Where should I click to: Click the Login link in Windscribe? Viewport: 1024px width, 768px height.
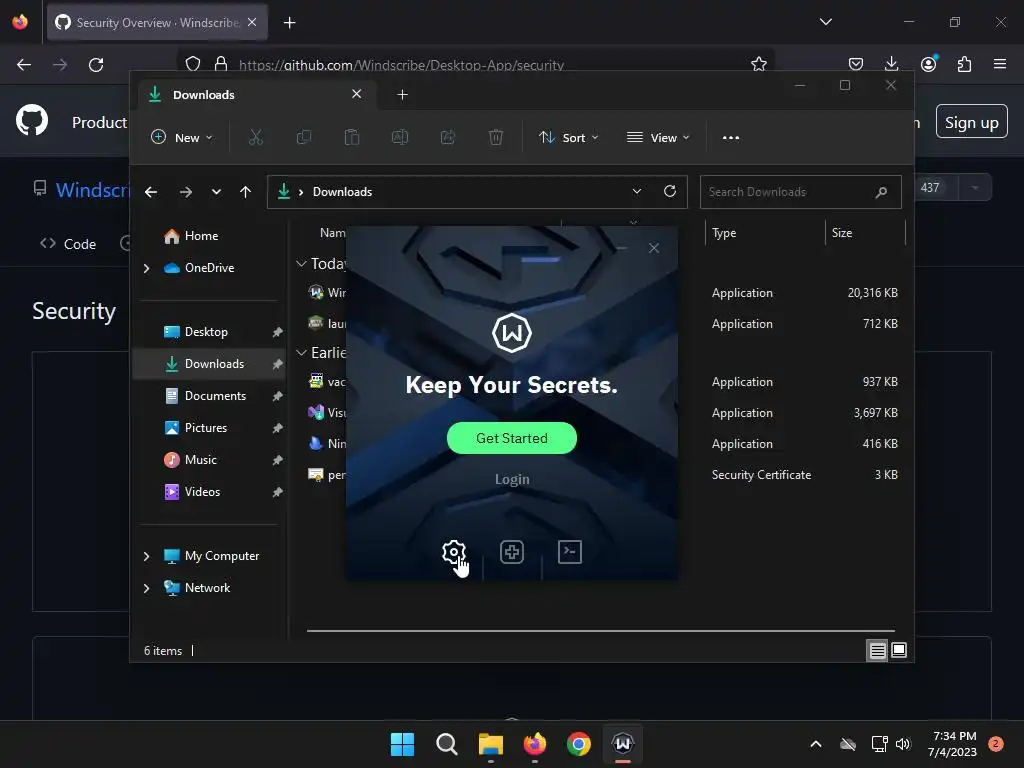pyautogui.click(x=512, y=479)
